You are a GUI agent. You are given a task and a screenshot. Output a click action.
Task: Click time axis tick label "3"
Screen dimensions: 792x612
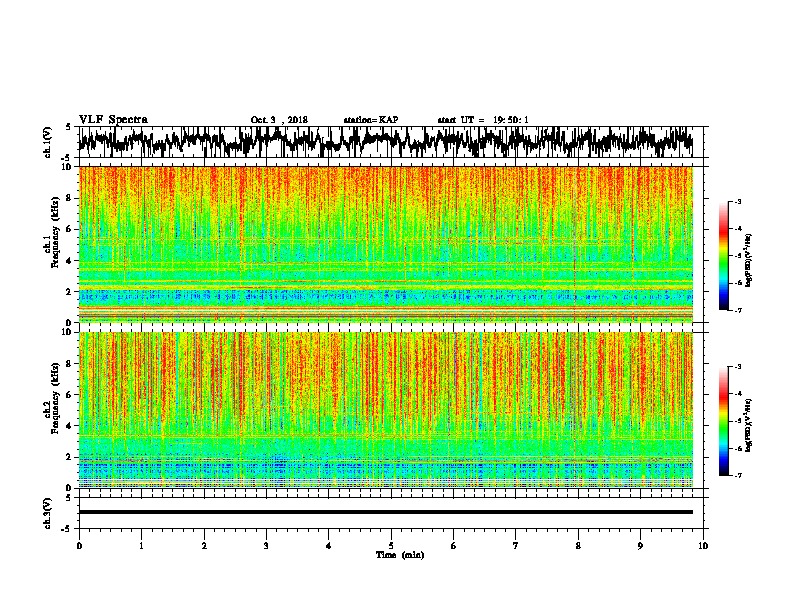266,546
